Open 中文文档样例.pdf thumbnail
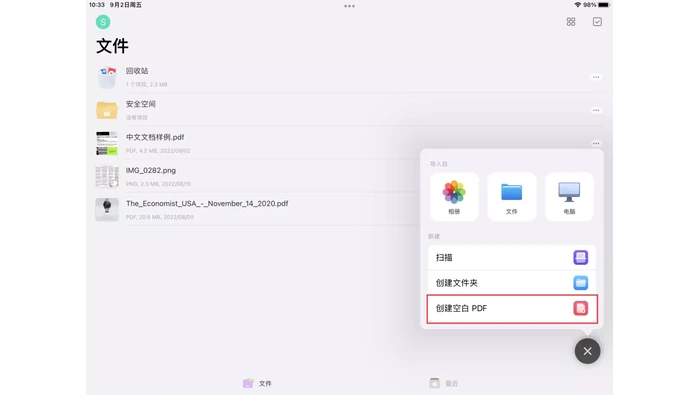Viewport: 700px width, 395px height. [x=107, y=143]
